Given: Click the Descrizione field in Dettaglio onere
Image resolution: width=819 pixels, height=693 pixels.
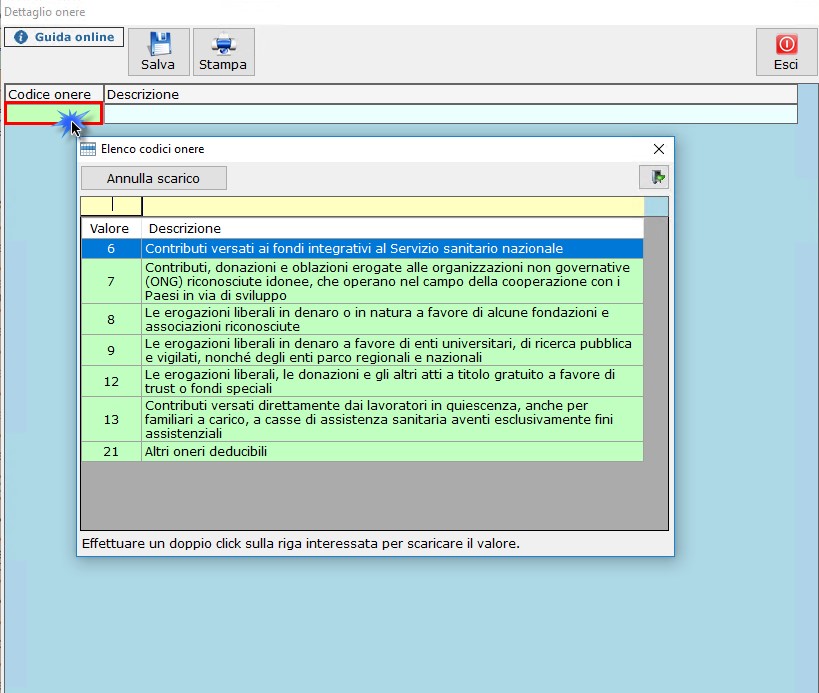Looking at the screenshot, I should [451, 114].
